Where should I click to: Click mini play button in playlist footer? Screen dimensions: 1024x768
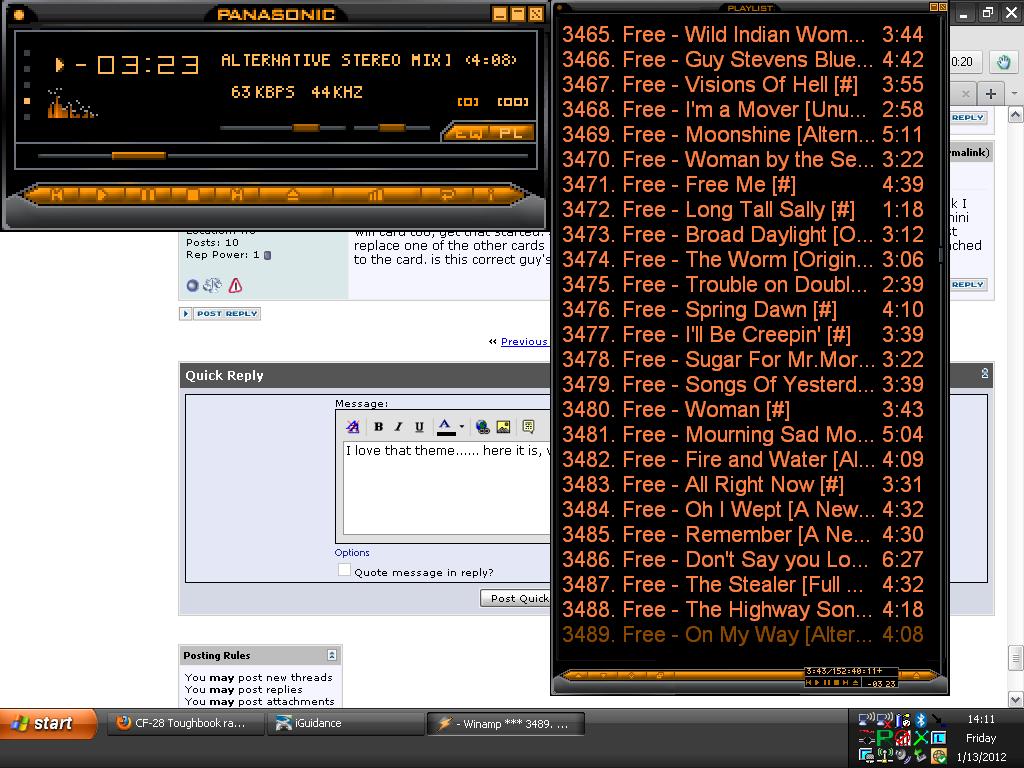pyautogui.click(x=818, y=682)
